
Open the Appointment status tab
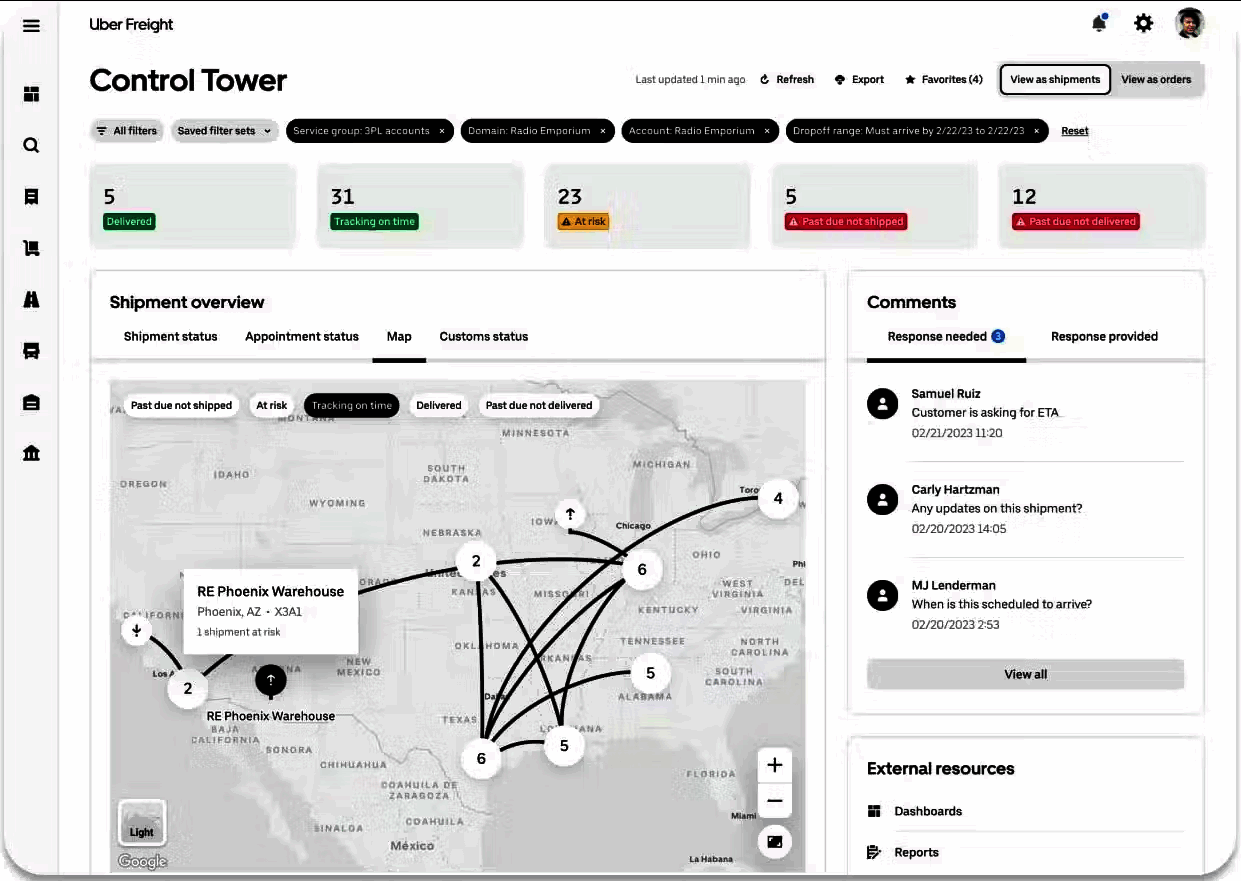click(302, 337)
